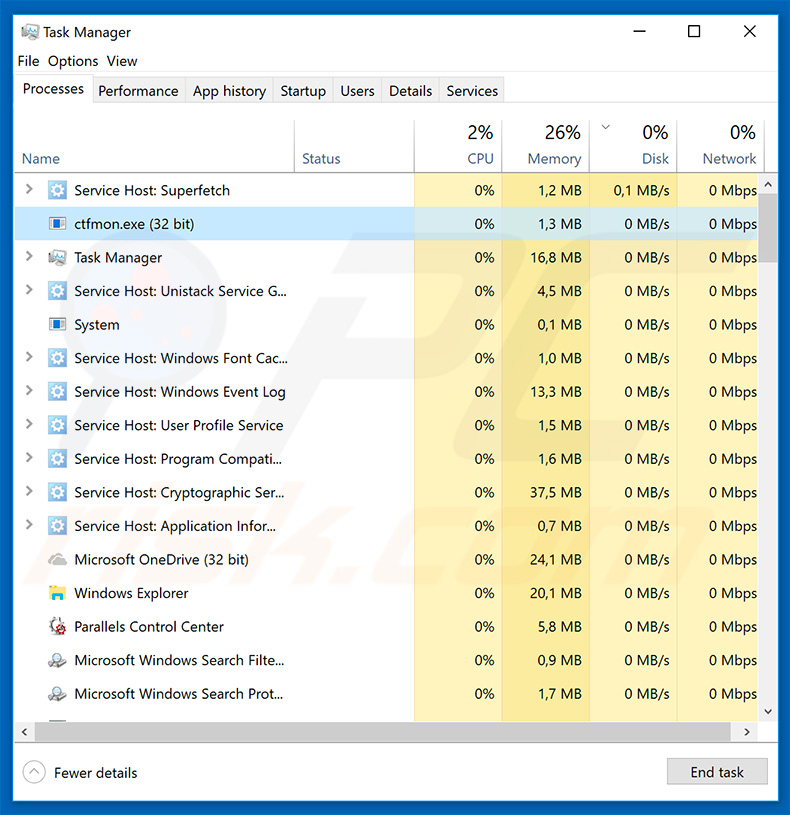Screen dimensions: 790x815
Task: Click the Microsoft OneDrive cloud icon
Action: tap(57, 560)
